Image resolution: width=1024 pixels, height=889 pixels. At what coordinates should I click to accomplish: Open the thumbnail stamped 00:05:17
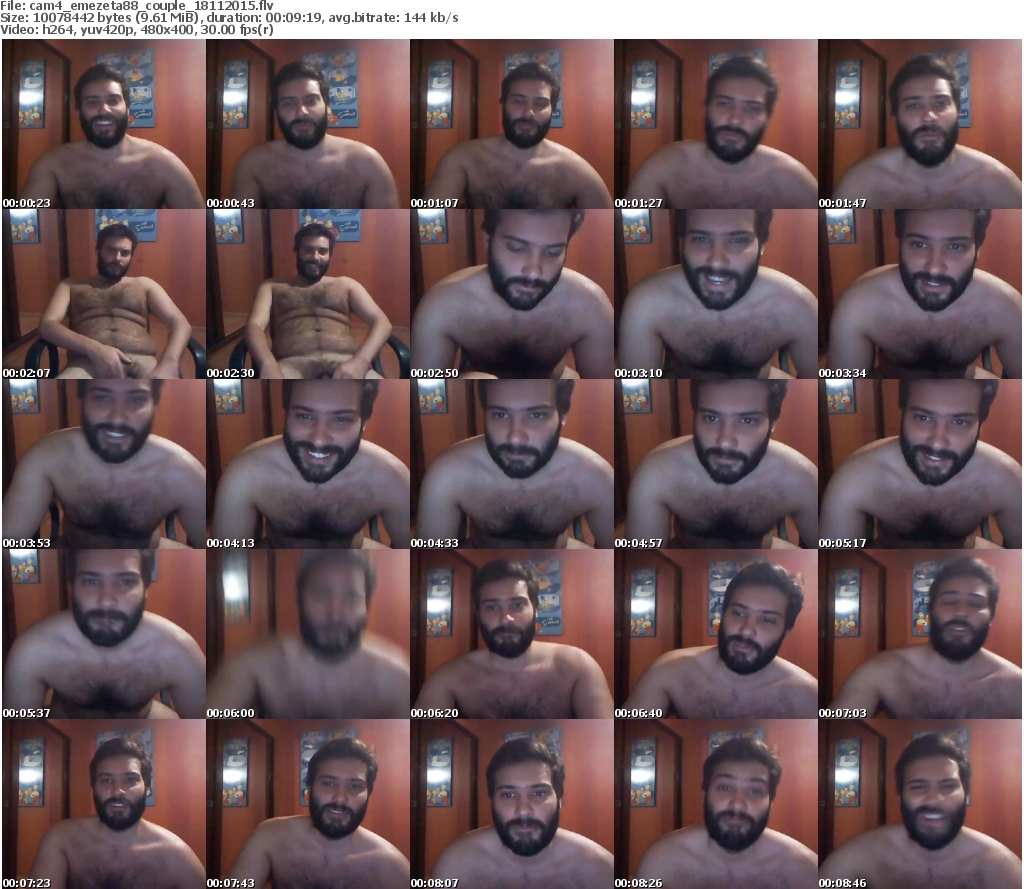pyautogui.click(x=920, y=464)
